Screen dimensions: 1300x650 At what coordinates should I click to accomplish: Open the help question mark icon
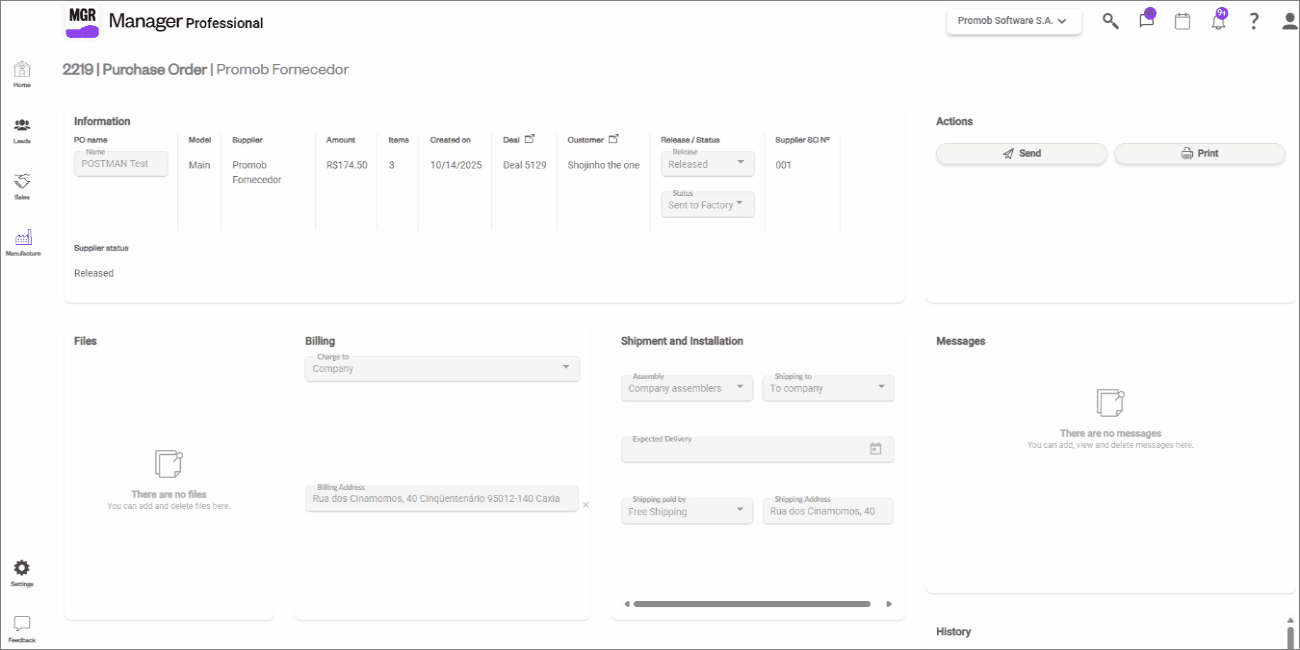pyautogui.click(x=1254, y=21)
